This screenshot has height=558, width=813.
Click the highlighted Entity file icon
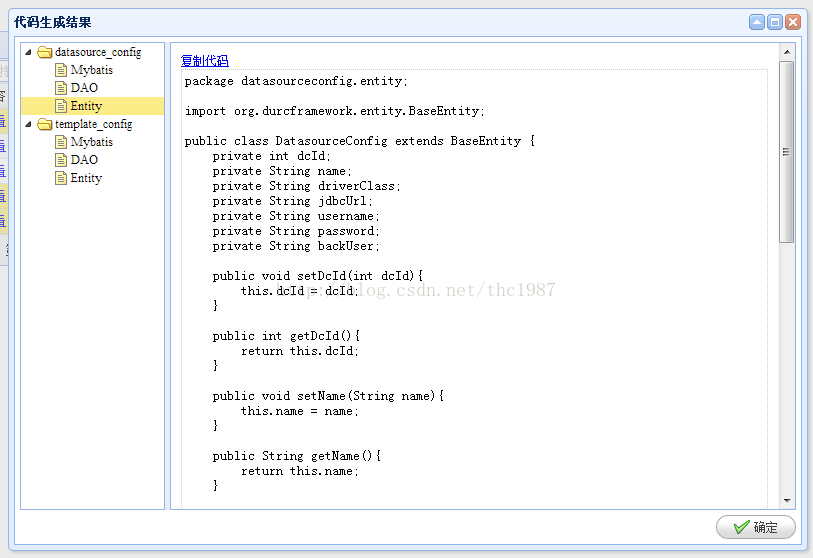coord(61,106)
